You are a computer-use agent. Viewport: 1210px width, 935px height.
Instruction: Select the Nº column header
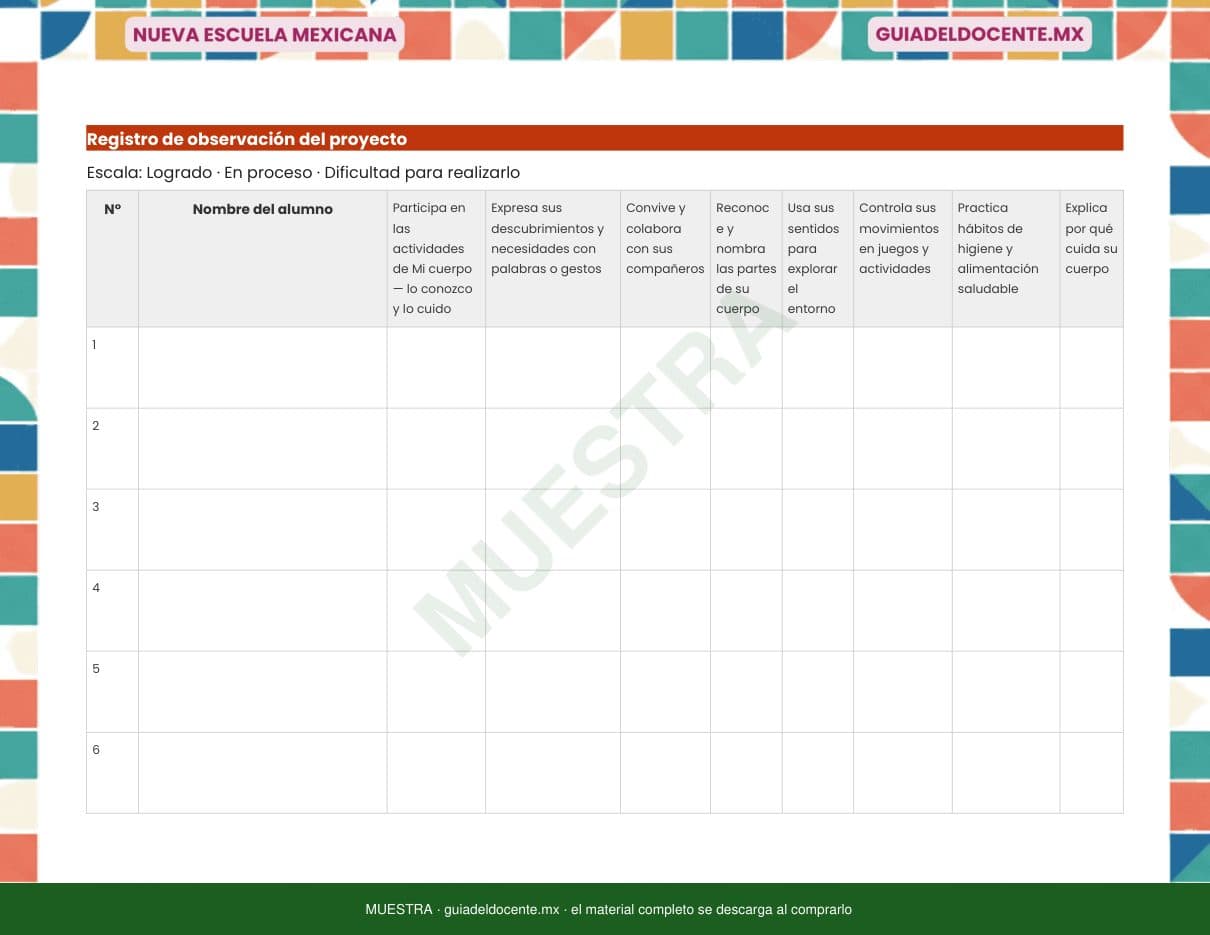tap(112, 258)
